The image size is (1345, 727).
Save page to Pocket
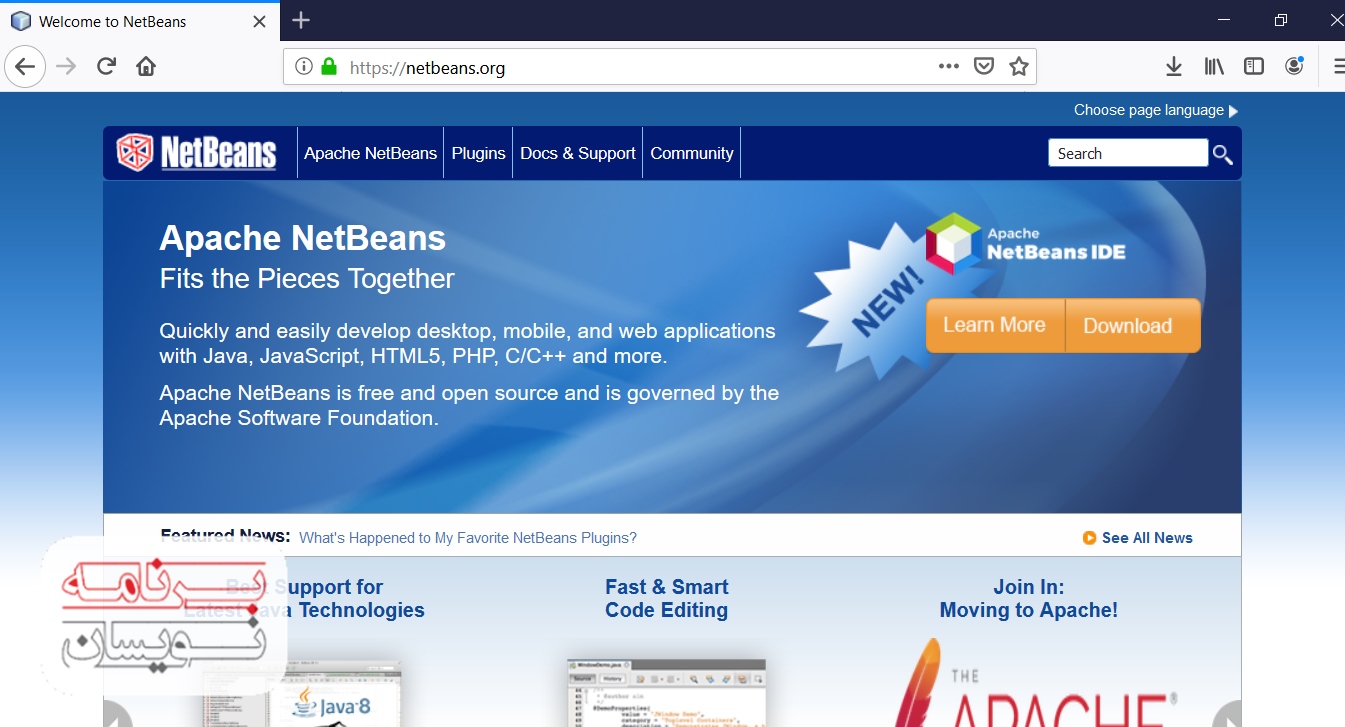[x=984, y=67]
